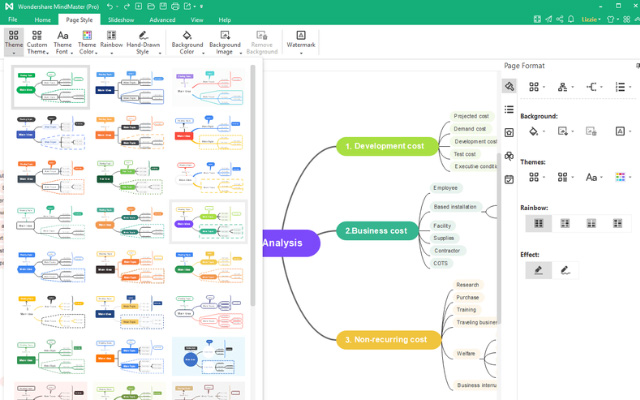Viewport: 640px width, 400px height.
Task: Open the Lizzie account dropdown
Action: click(x=591, y=19)
